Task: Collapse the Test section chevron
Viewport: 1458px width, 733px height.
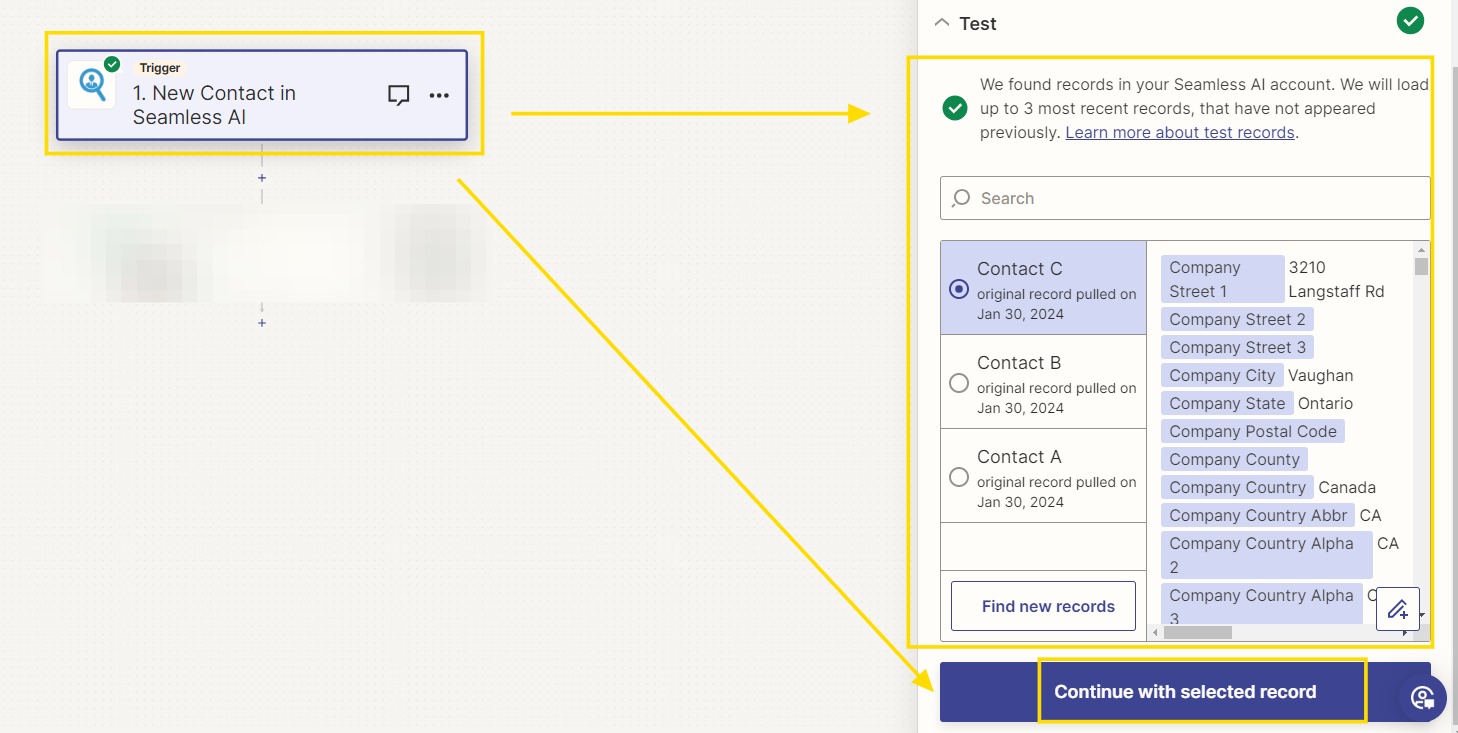Action: click(x=941, y=23)
